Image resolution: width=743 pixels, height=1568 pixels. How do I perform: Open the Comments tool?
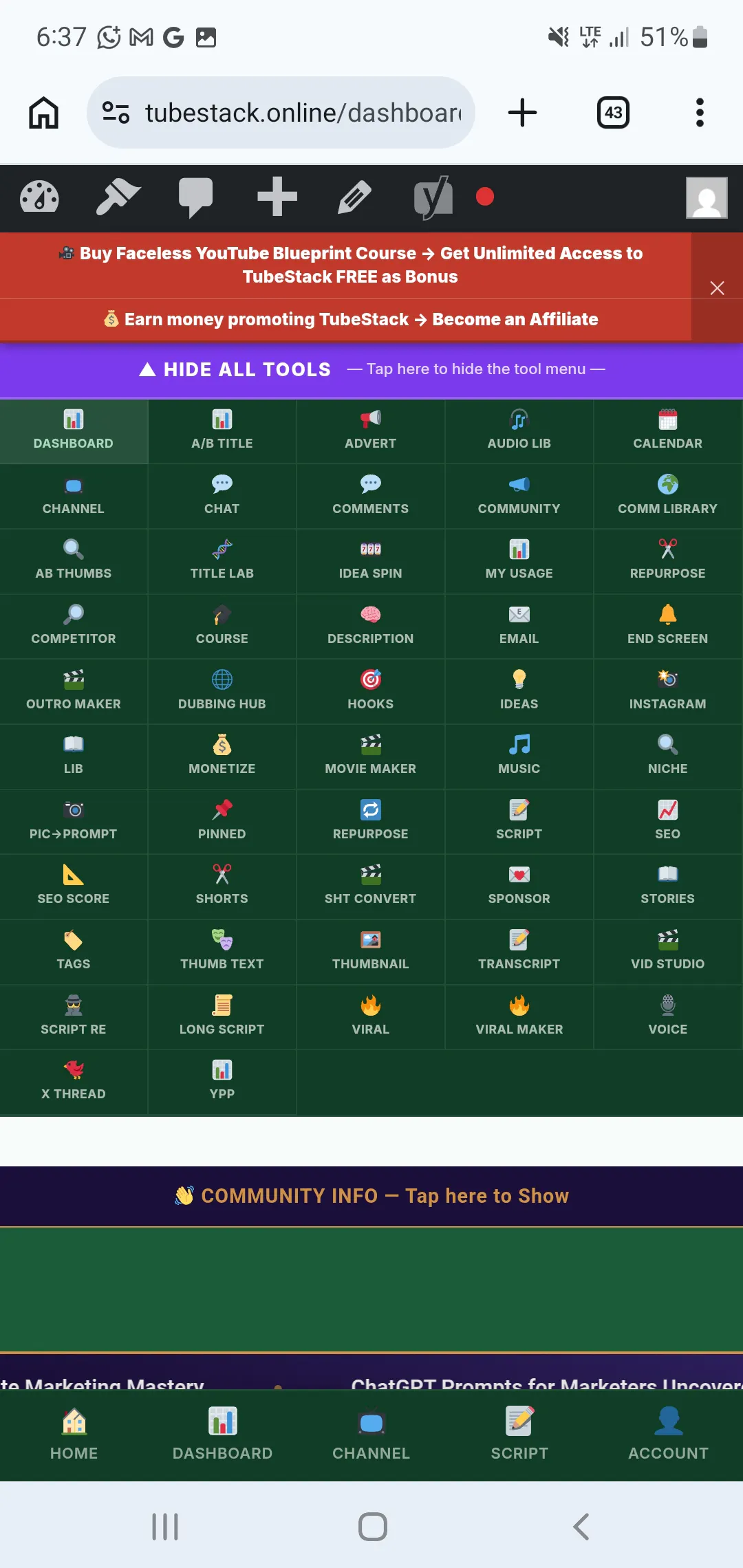point(371,497)
